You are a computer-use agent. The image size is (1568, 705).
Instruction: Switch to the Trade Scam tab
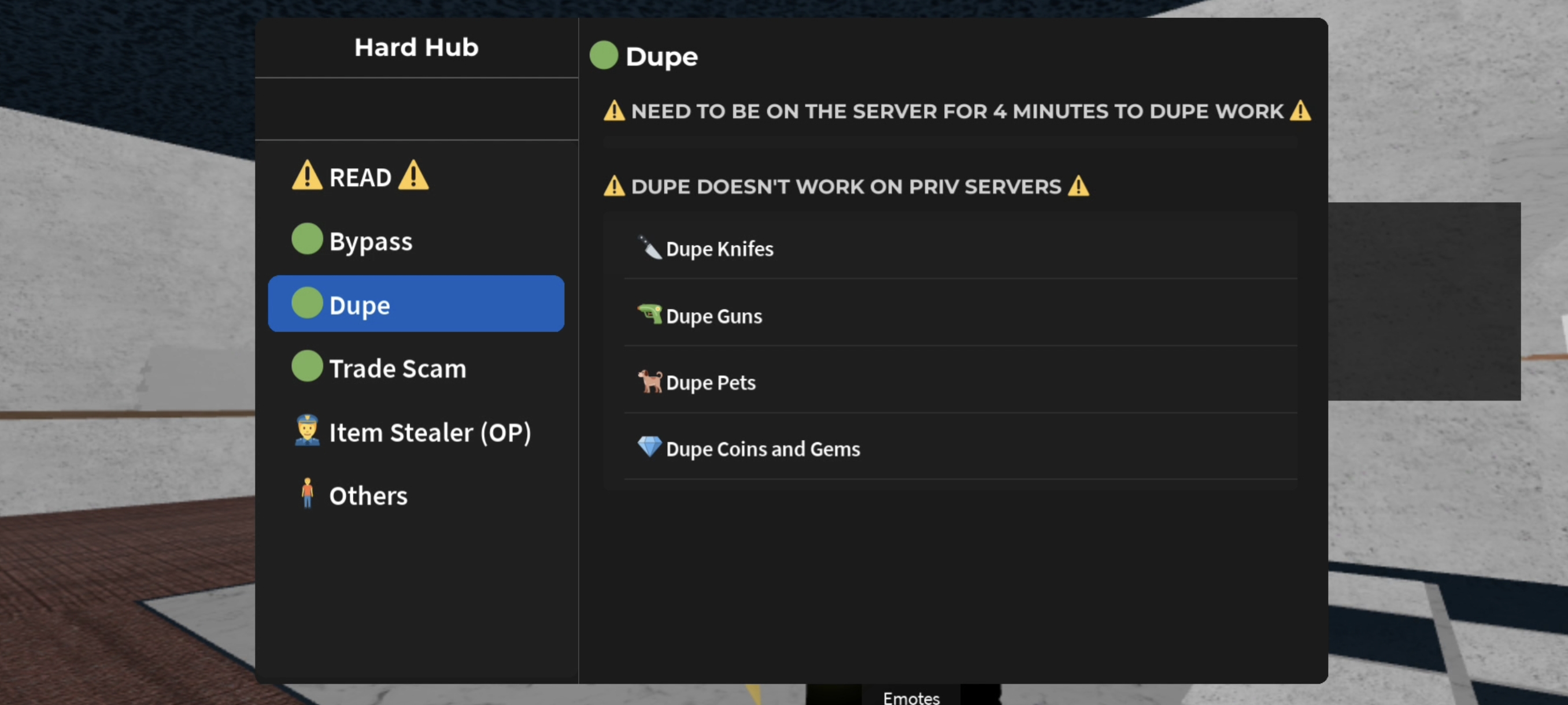coord(397,369)
